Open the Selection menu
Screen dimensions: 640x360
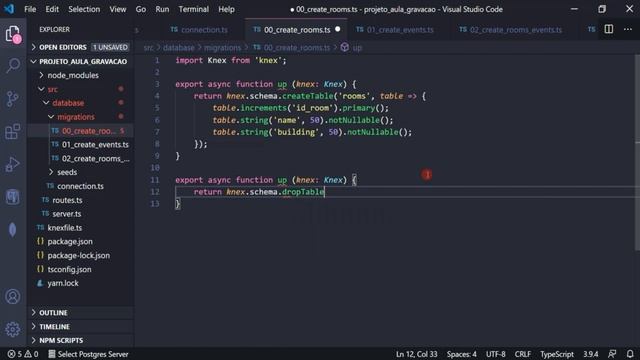(x=84, y=9)
